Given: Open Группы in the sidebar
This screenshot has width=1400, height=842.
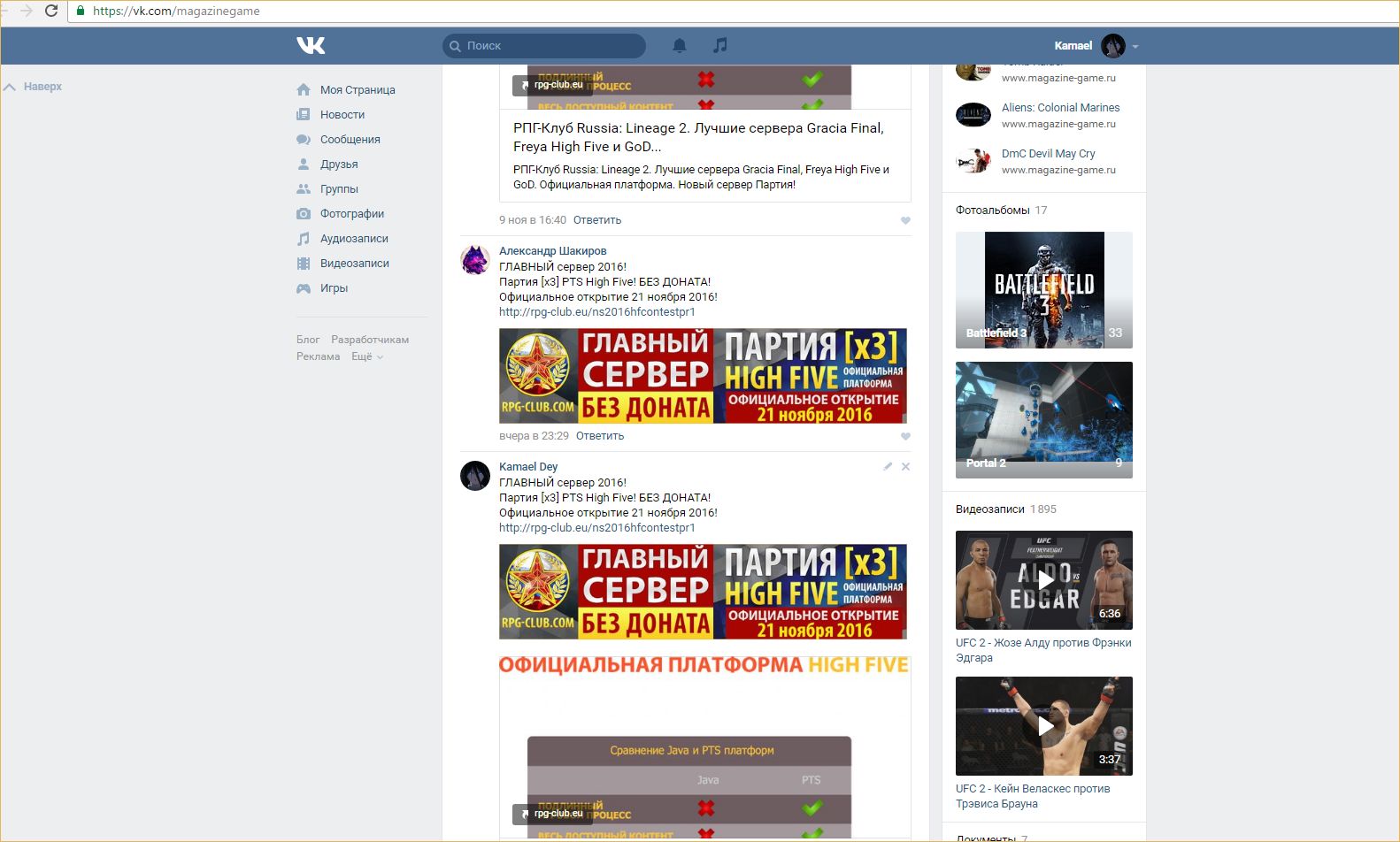Looking at the screenshot, I should click(x=339, y=188).
